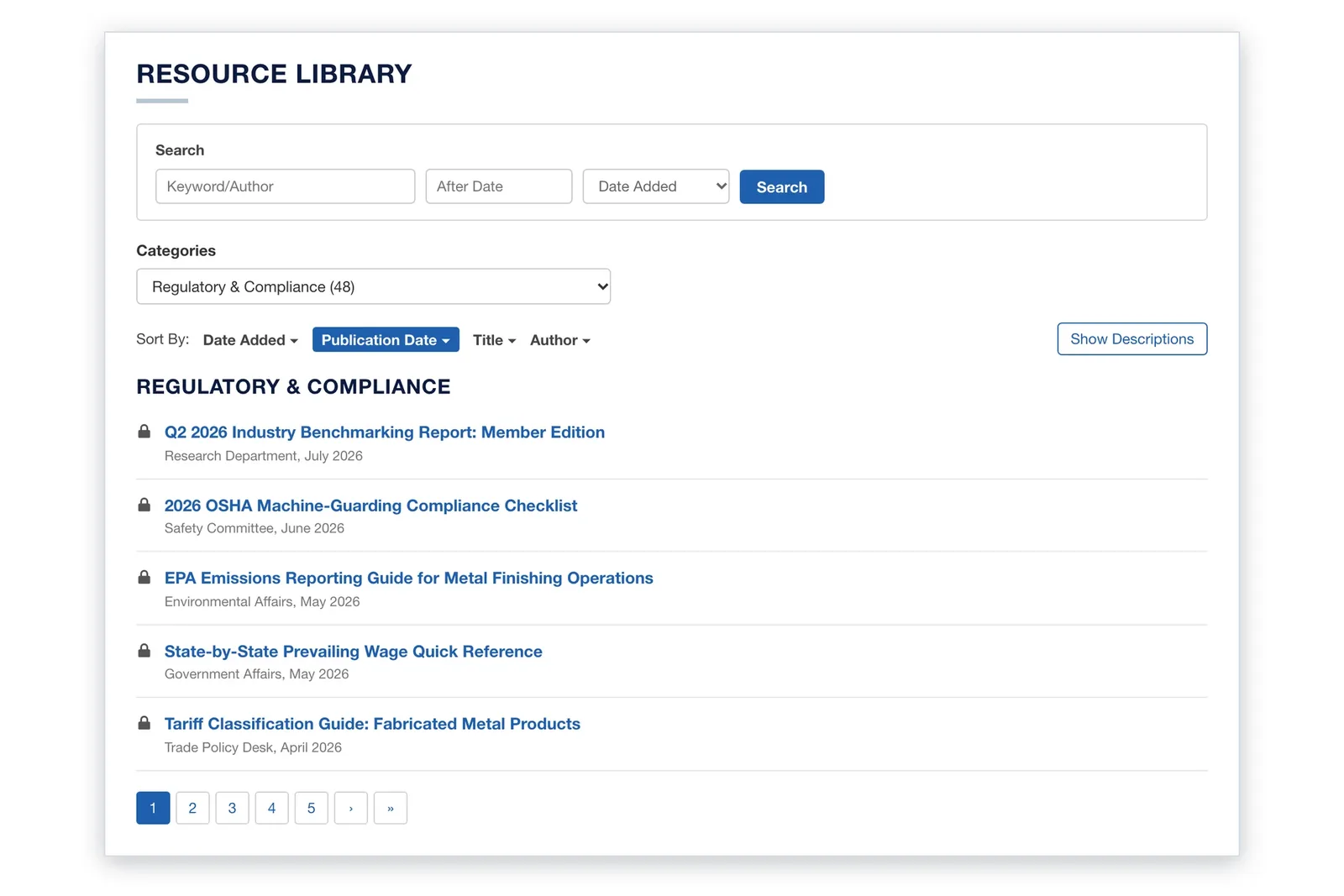Viewport: 1344px width, 896px height.
Task: Click the next page single arrow
Action: [351, 808]
